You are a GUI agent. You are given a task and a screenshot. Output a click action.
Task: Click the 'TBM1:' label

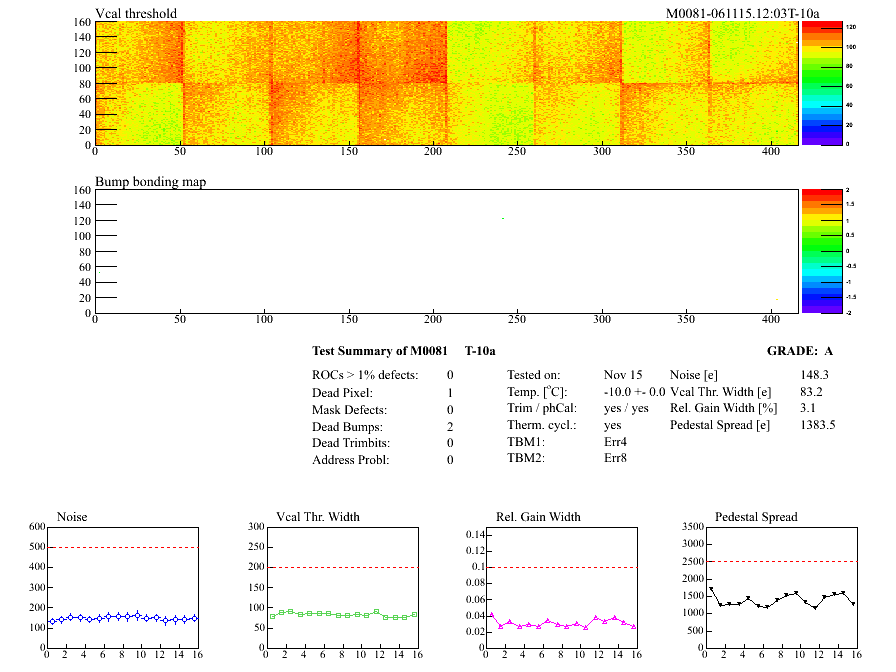tap(526, 442)
